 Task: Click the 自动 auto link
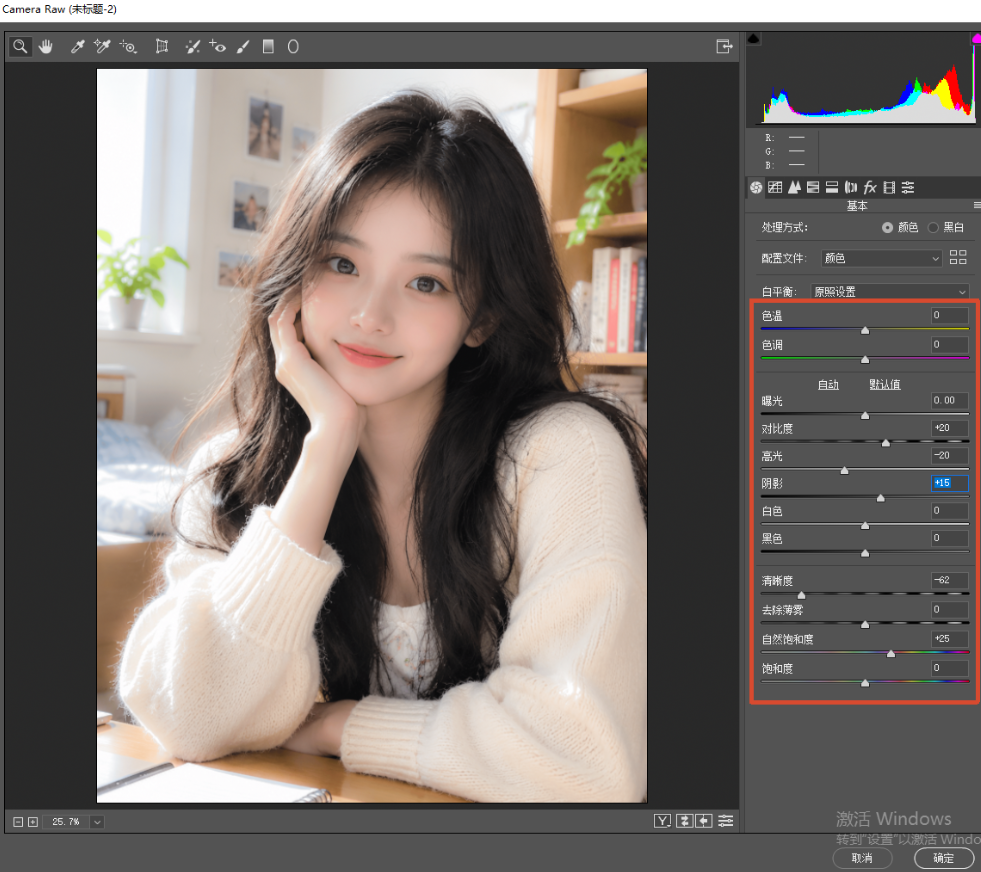[828, 384]
